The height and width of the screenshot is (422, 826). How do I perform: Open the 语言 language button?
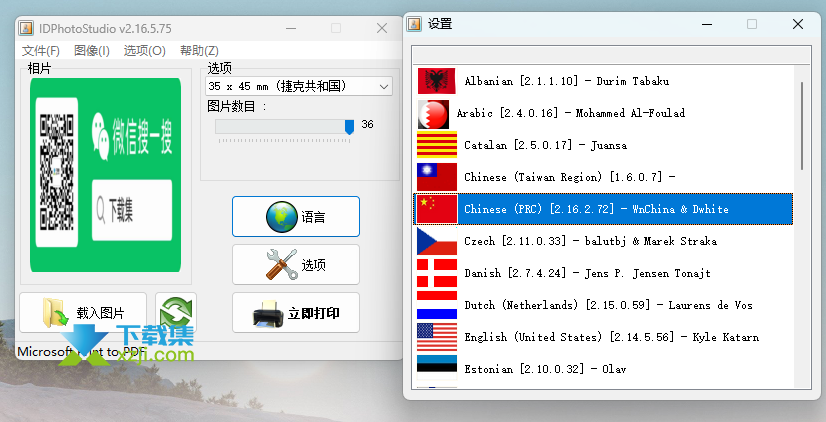[x=296, y=217]
